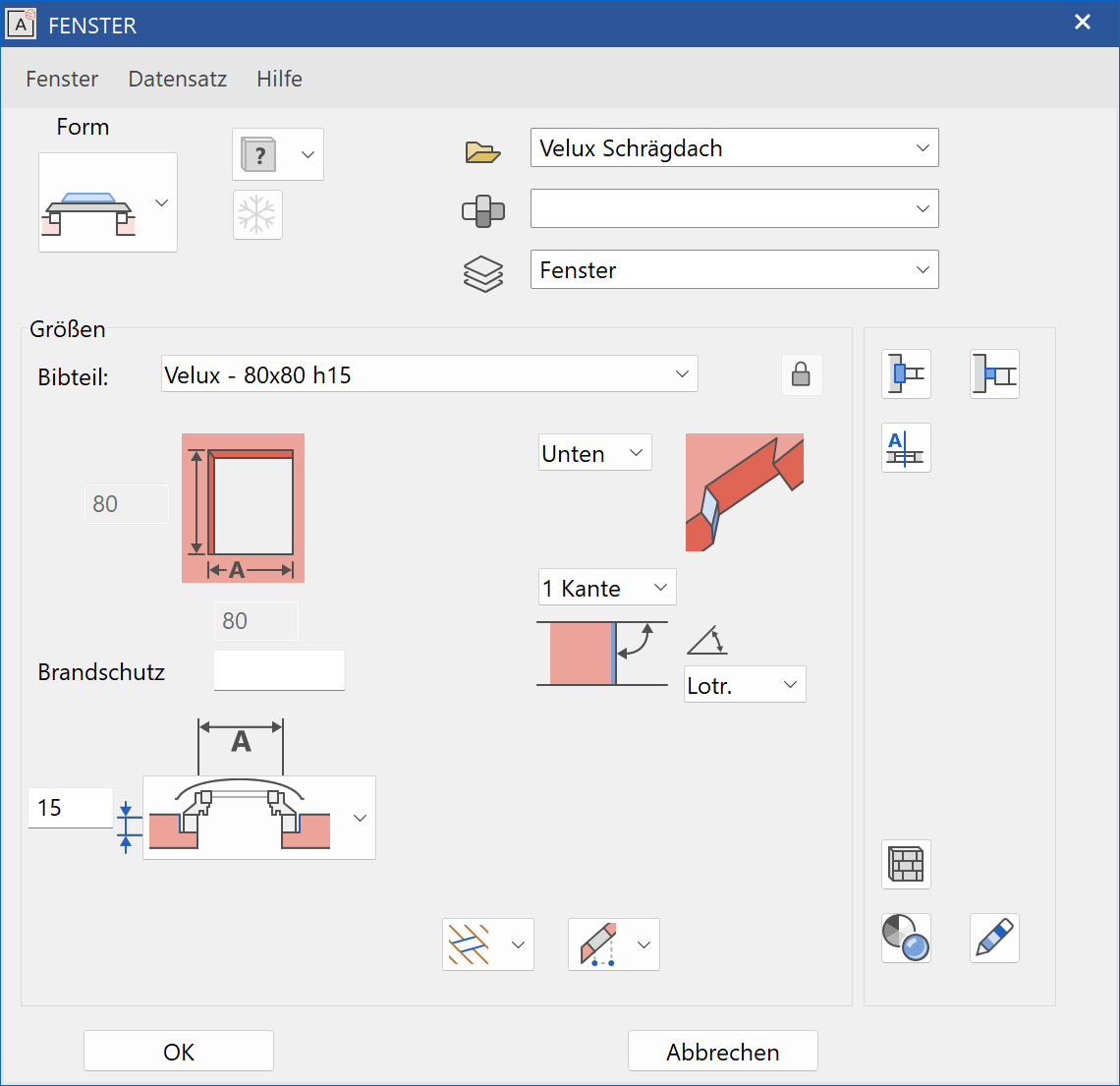The image size is (1120, 1086).
Task: Click the edge angle diagram
Action: tap(602, 653)
